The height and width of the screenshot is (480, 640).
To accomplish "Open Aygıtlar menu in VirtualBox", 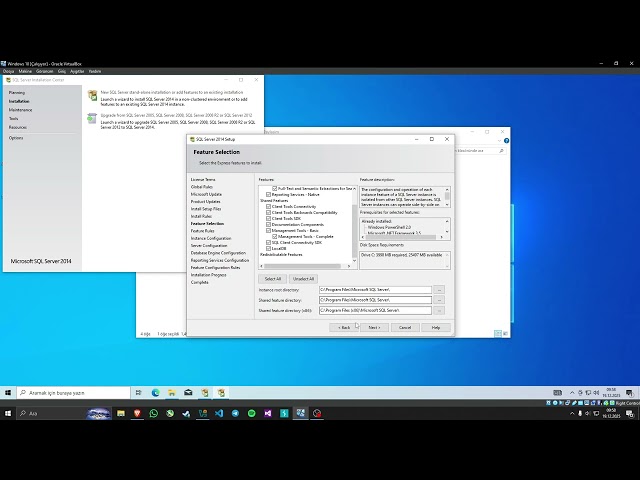I will click(x=77, y=71).
